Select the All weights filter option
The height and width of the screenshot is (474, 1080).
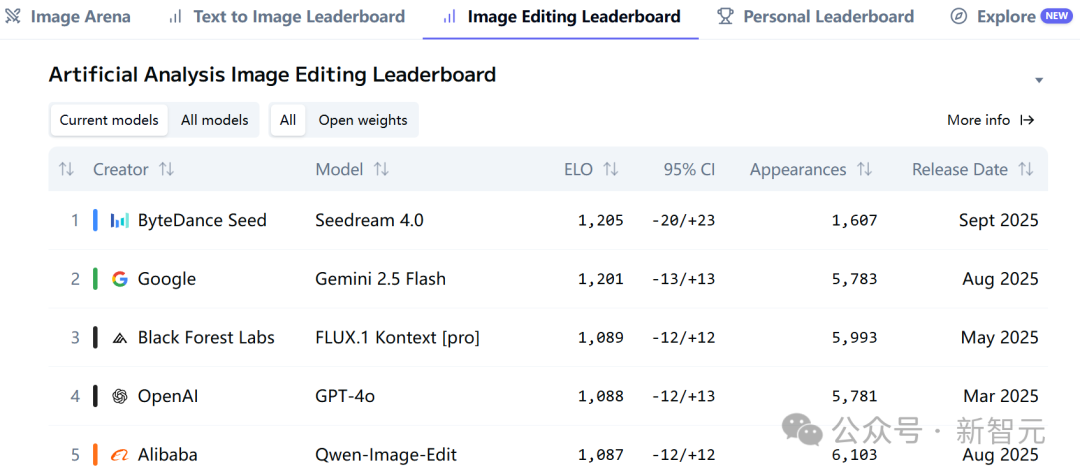pyautogui.click(x=288, y=120)
